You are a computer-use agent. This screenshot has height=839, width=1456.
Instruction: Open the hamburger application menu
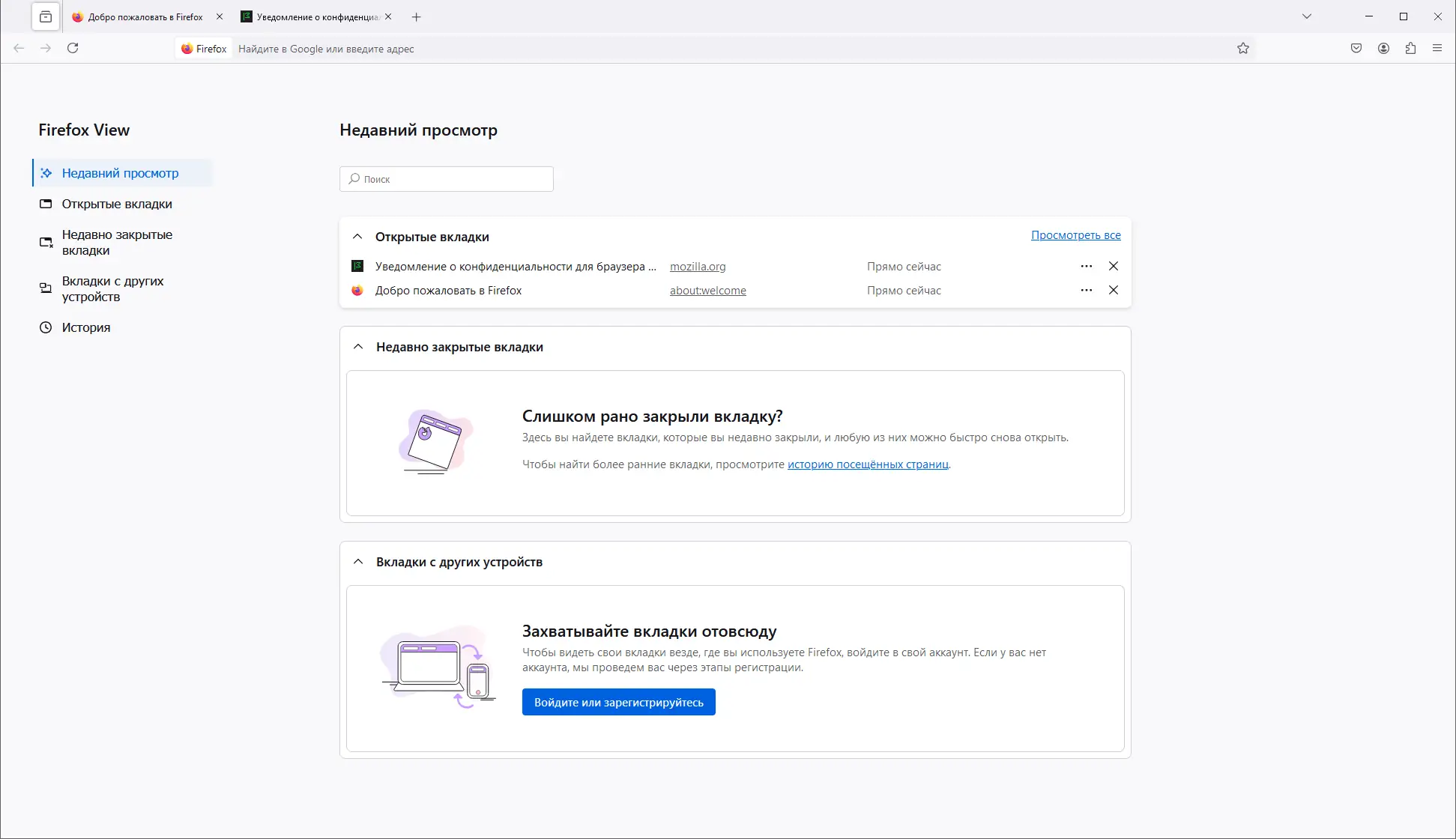point(1437,48)
